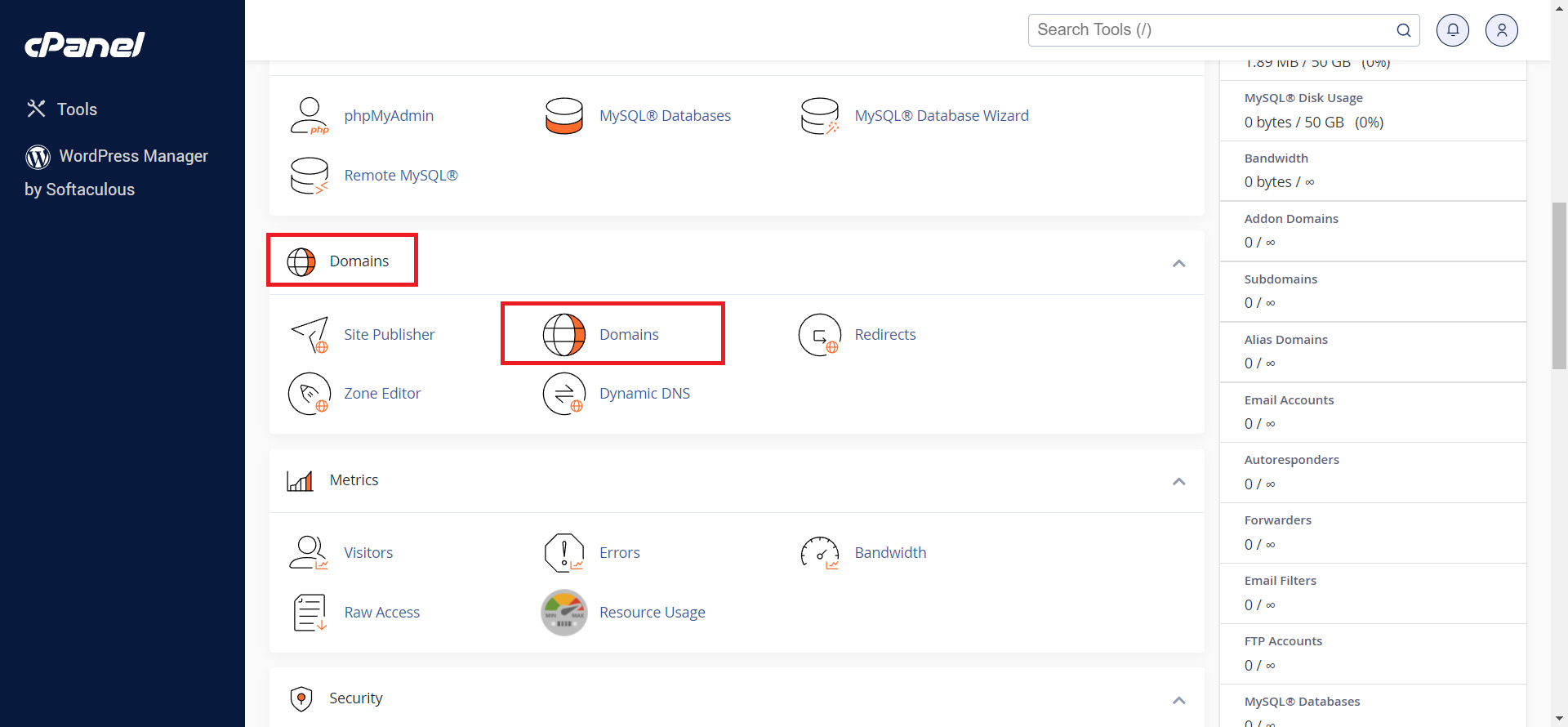Screen dimensions: 1568x727
Task: Open notifications bell icon
Action: click(1453, 30)
